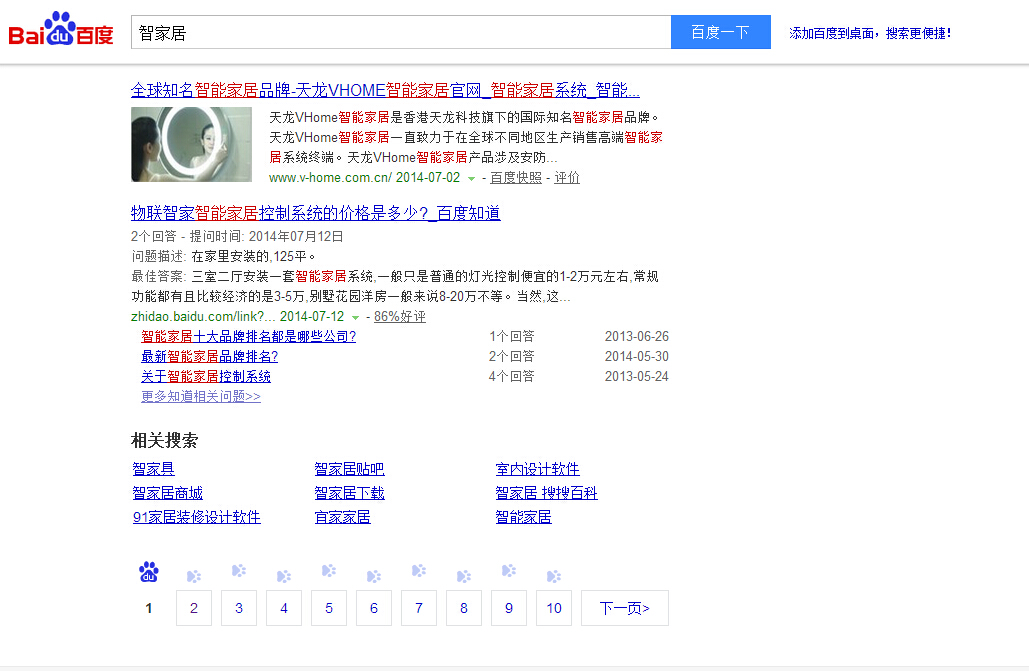This screenshot has height=671, width=1029.
Task: Select related search 智家县
Action: [154, 469]
